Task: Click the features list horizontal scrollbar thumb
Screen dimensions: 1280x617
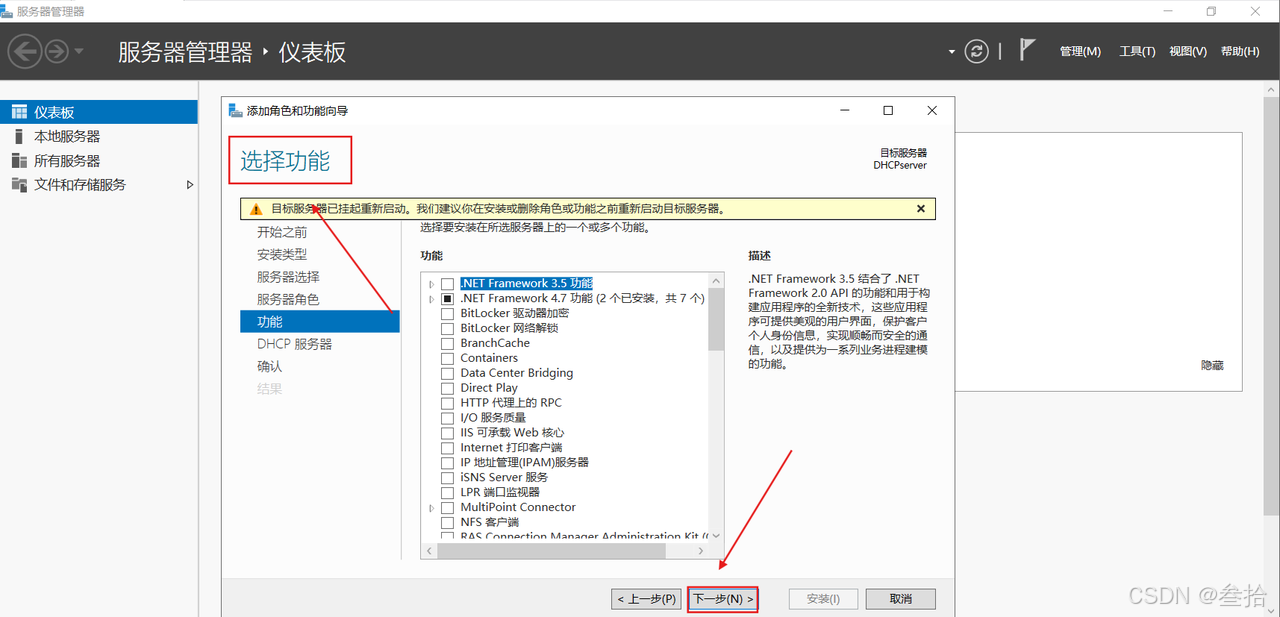Action: 551,551
